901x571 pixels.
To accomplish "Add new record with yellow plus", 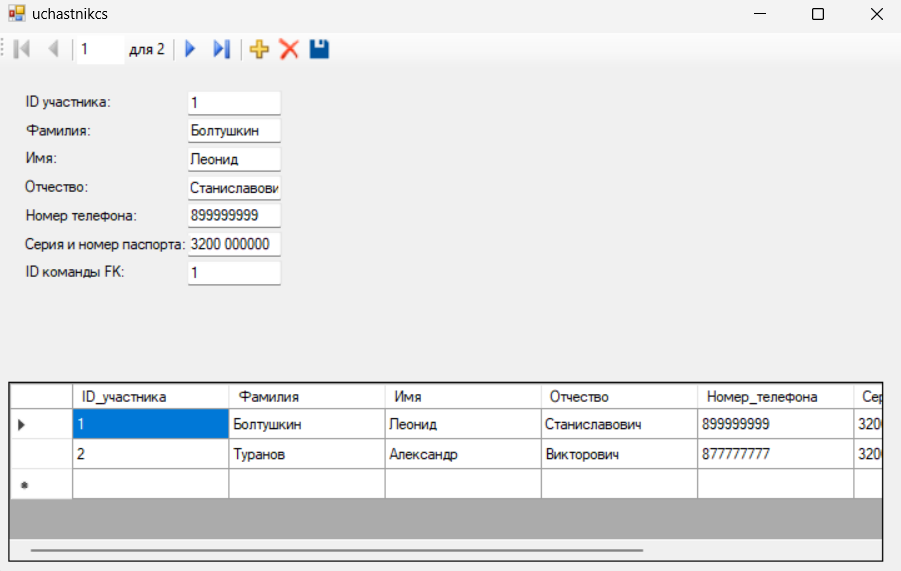I will tap(259, 49).
